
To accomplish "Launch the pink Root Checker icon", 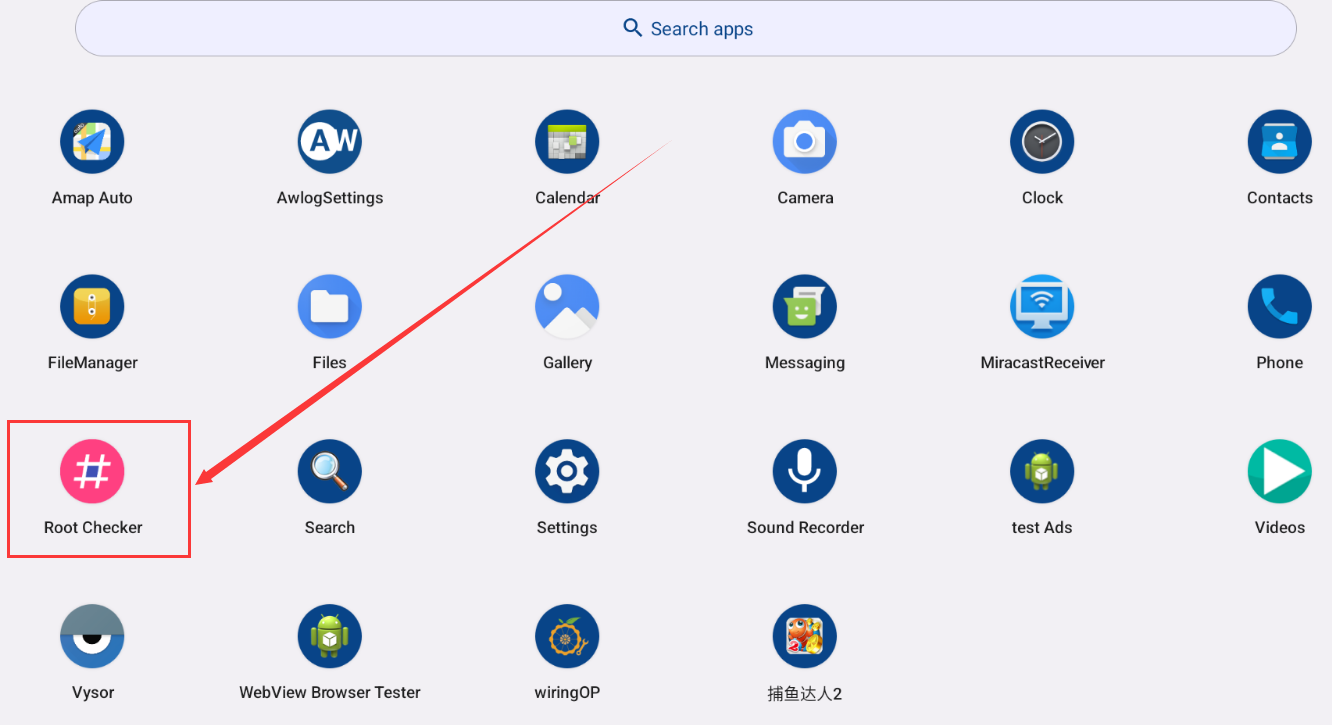I will (92, 471).
